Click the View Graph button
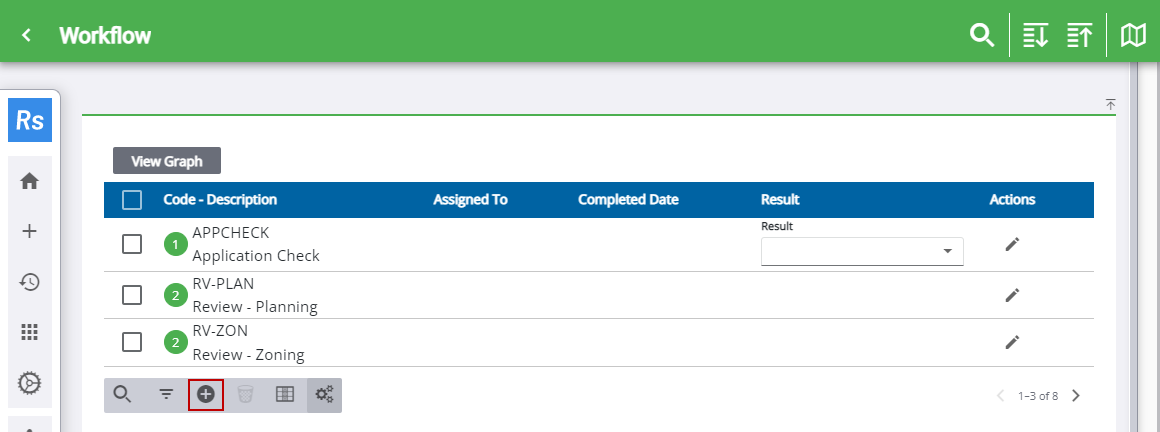Image resolution: width=1160 pixels, height=432 pixels. tap(167, 161)
